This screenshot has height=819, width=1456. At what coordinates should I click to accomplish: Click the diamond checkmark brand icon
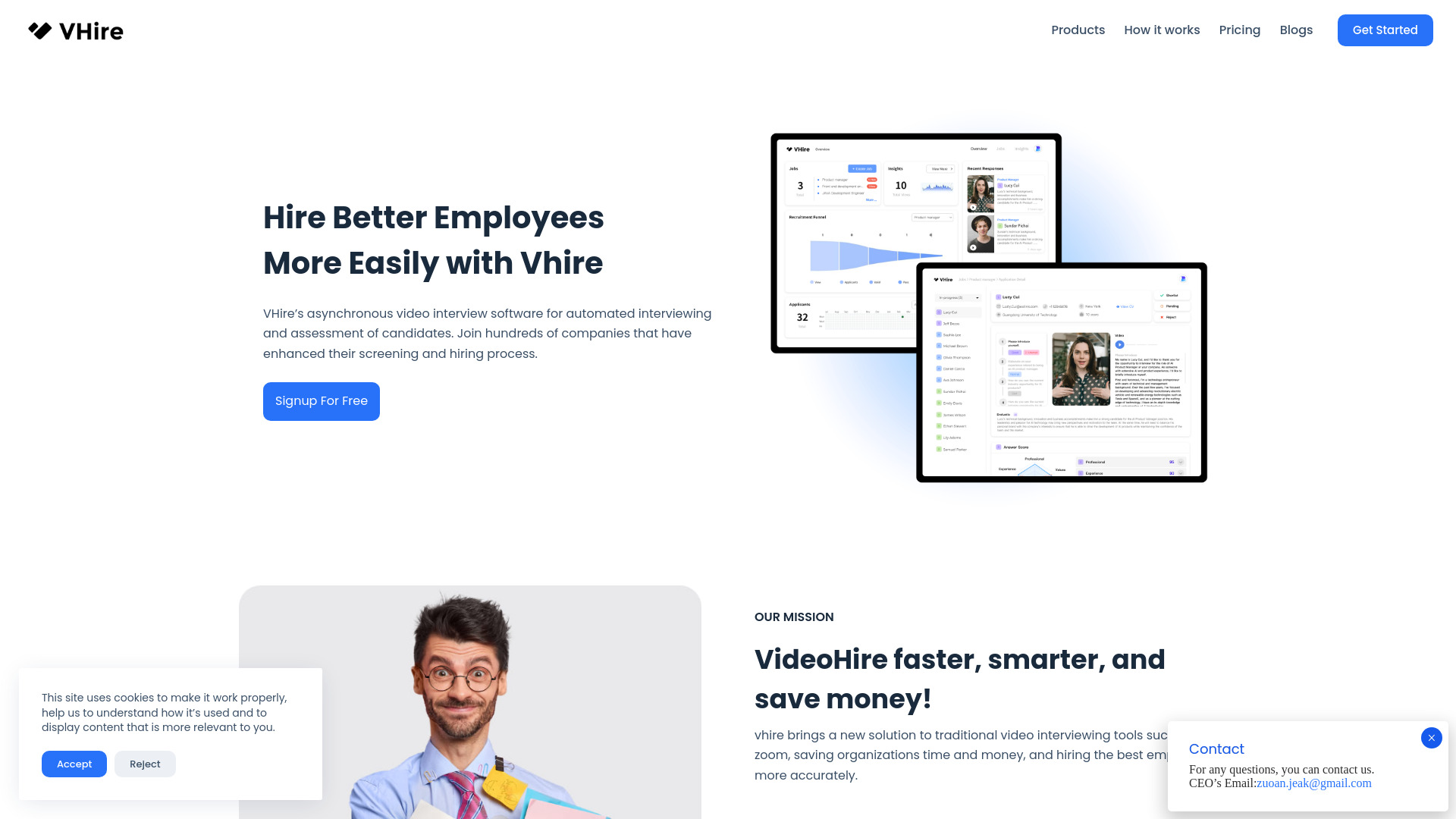tap(40, 31)
